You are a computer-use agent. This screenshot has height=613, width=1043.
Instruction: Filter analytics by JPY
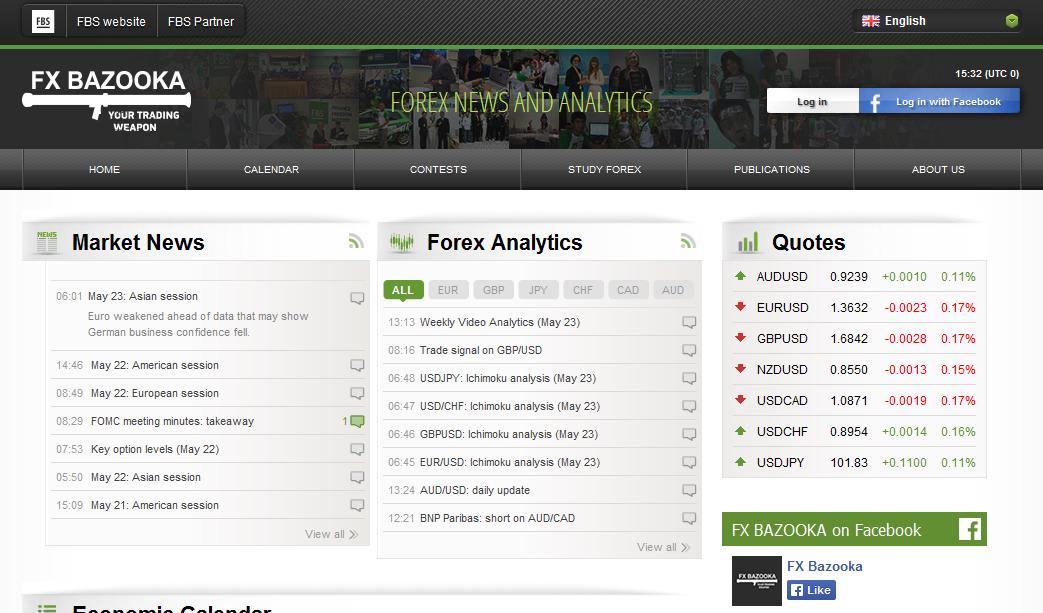pyautogui.click(x=538, y=290)
